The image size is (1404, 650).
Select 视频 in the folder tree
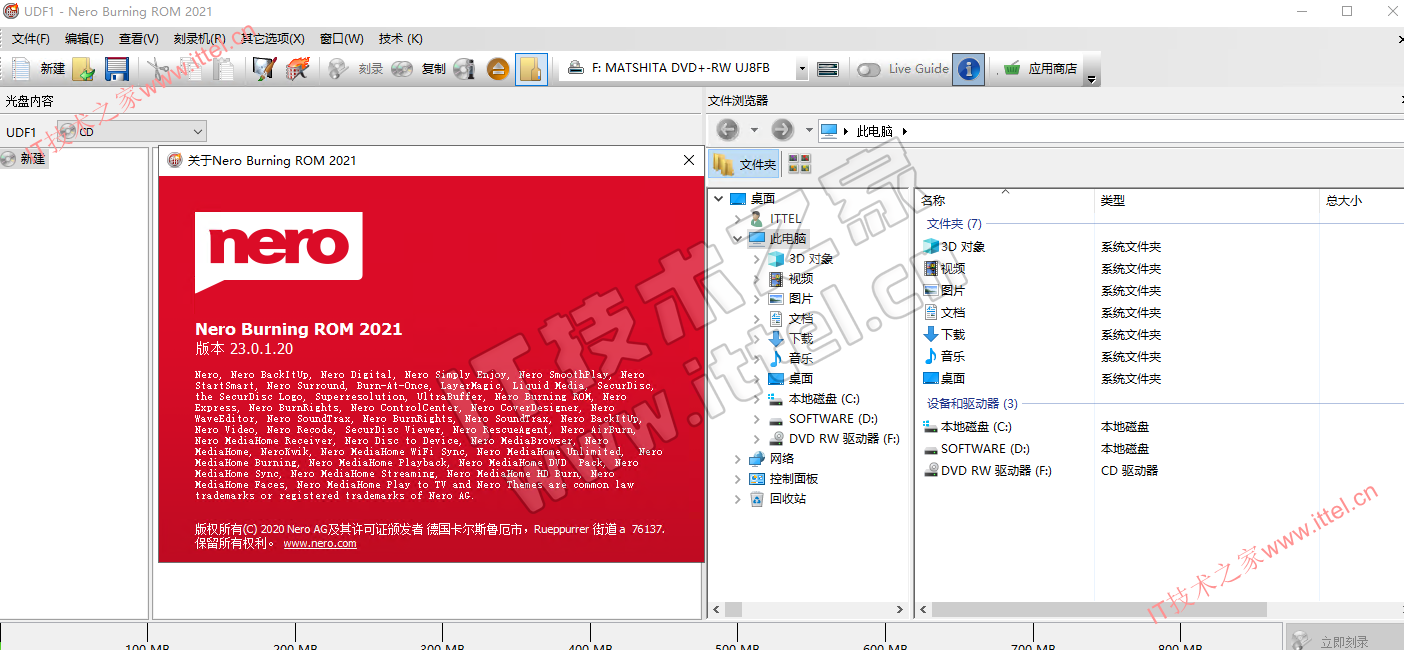click(800, 279)
